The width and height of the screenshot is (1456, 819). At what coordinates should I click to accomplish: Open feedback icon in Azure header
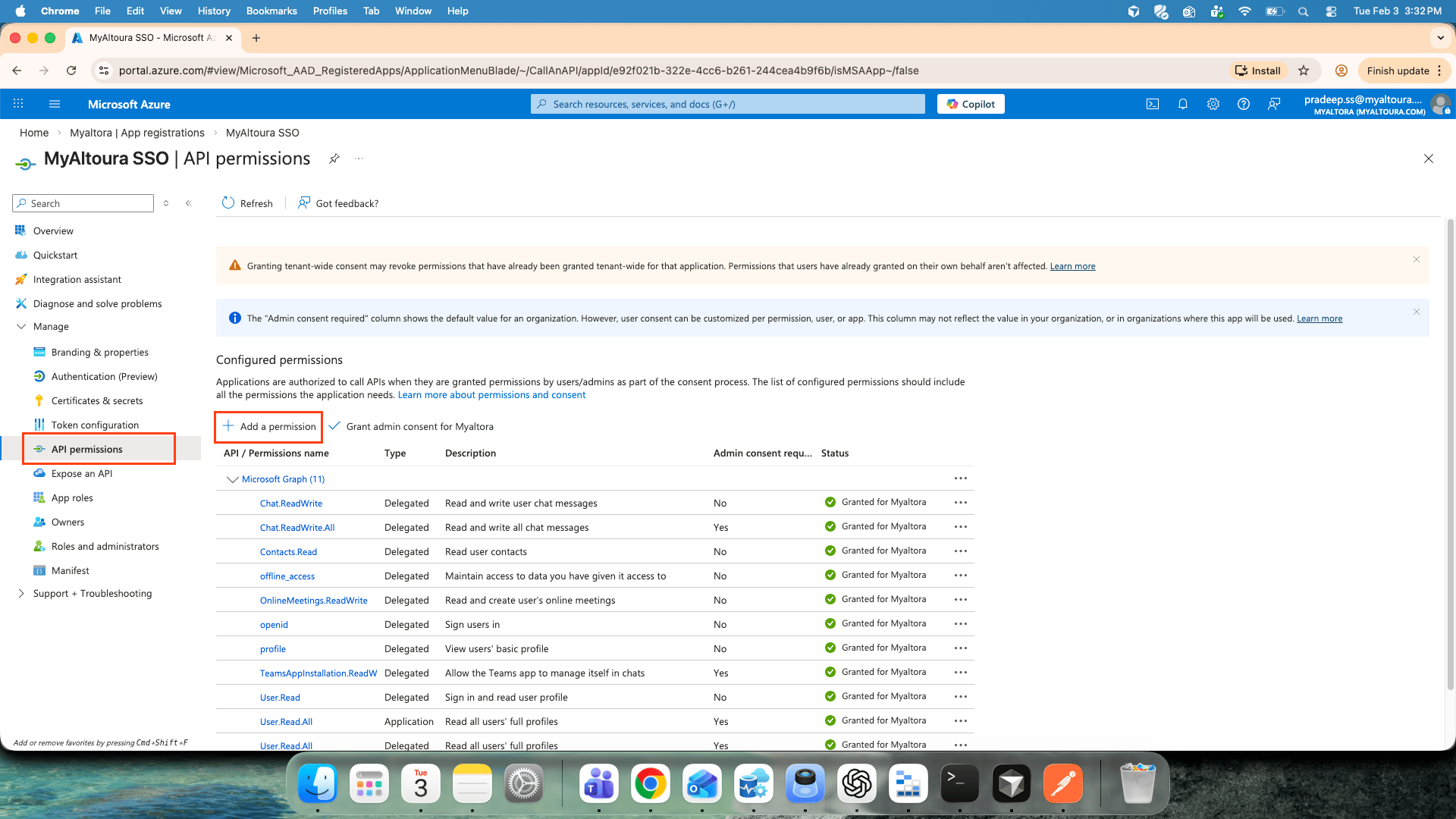(1274, 104)
